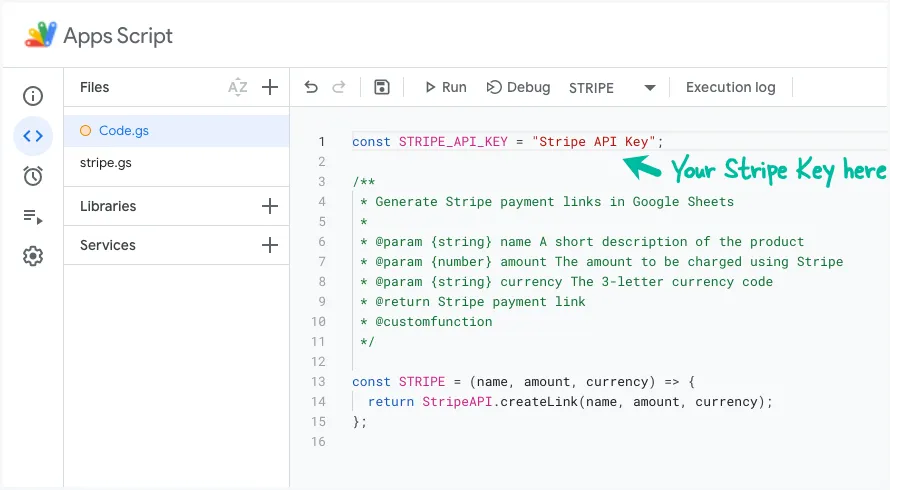Select the Editor code icon in sidebar
902x490 pixels.
[x=33, y=136]
